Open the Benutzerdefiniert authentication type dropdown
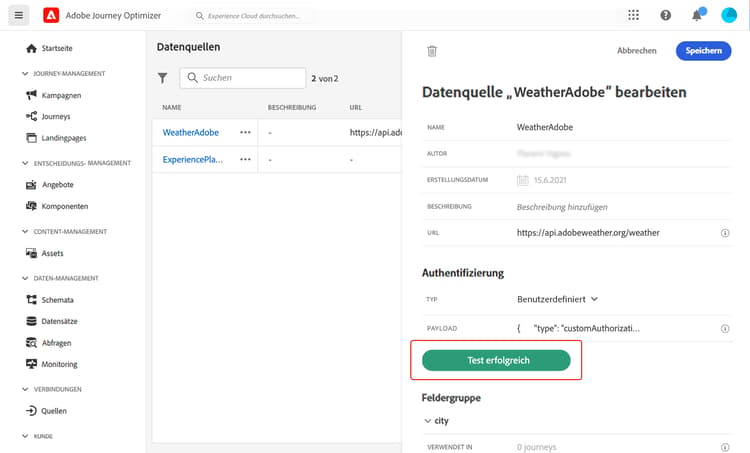 pos(557,299)
